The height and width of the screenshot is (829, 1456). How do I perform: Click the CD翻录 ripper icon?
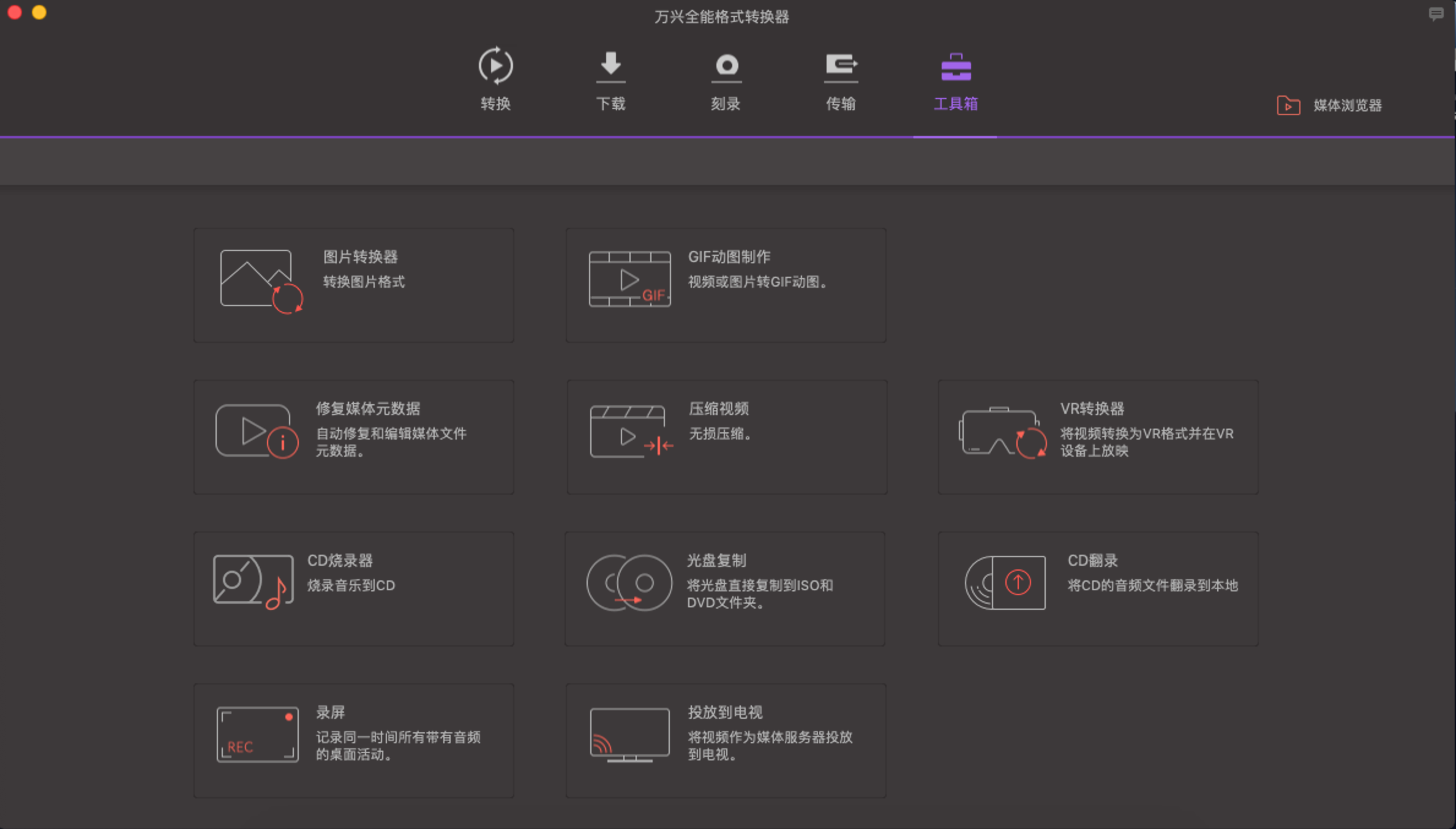pos(1005,583)
